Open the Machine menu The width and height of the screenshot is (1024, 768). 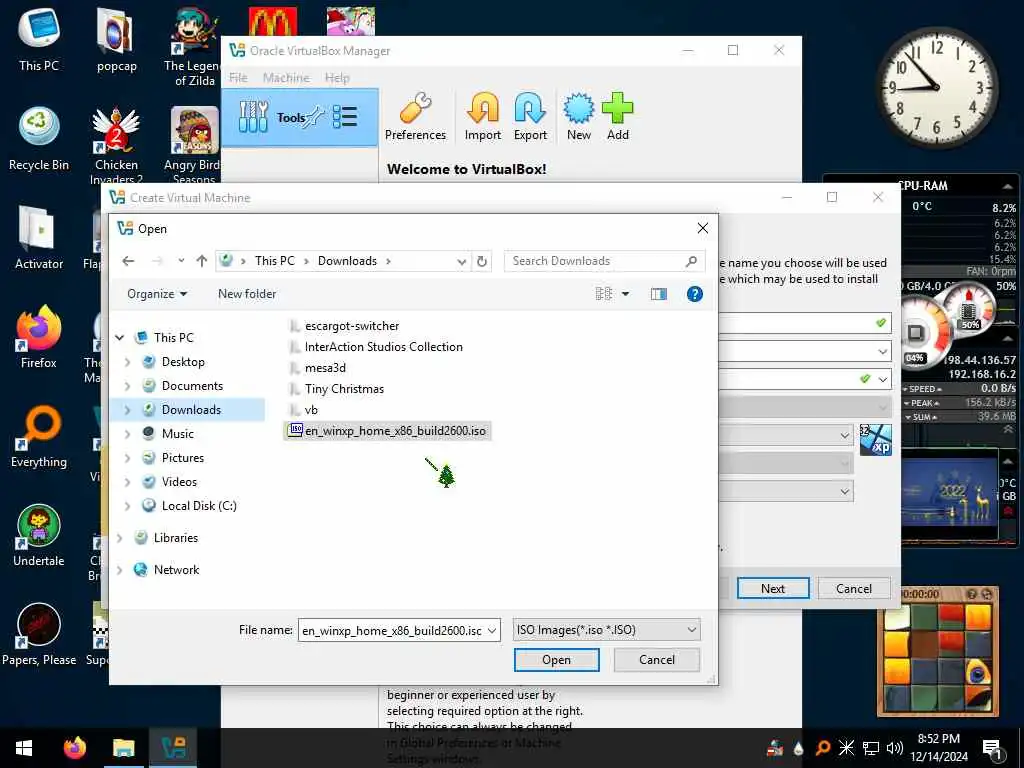coord(286,78)
